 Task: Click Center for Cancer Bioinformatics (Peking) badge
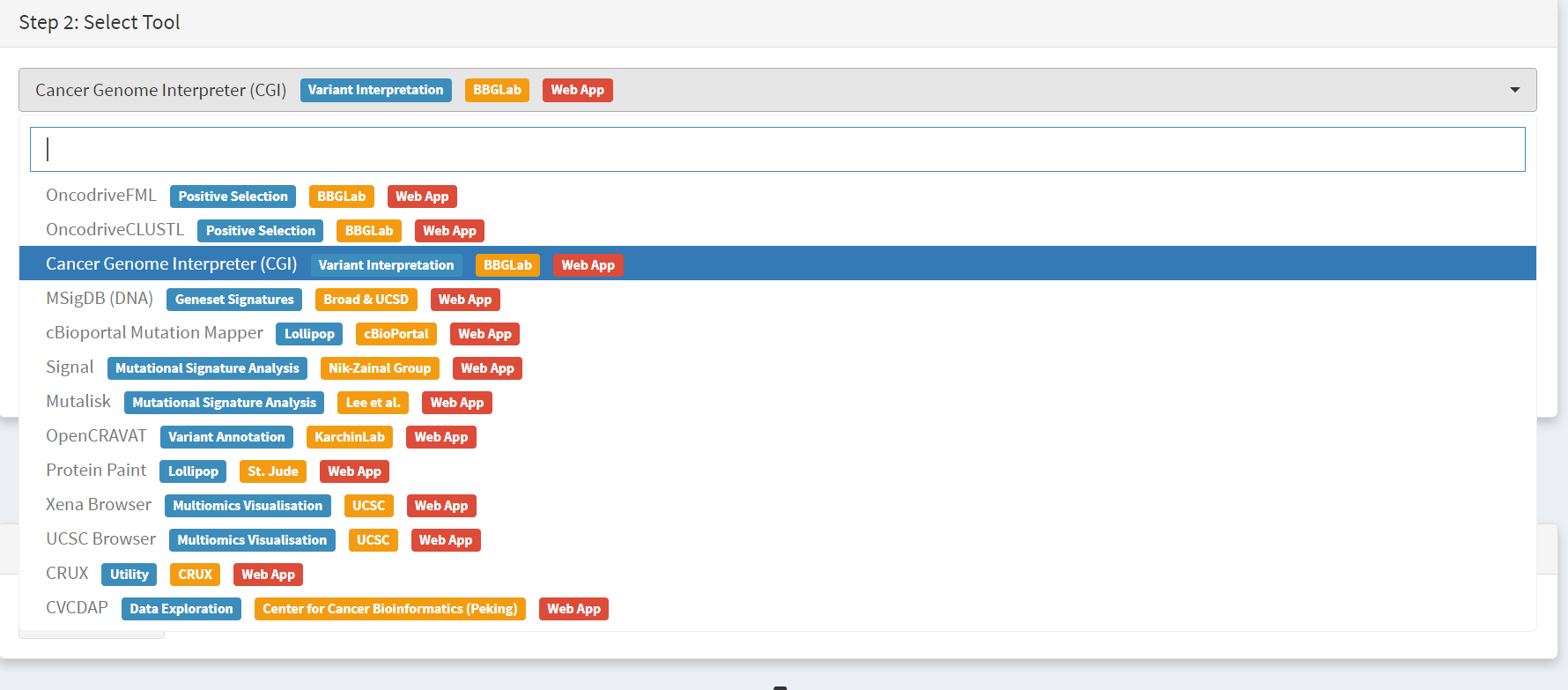pyautogui.click(x=390, y=609)
